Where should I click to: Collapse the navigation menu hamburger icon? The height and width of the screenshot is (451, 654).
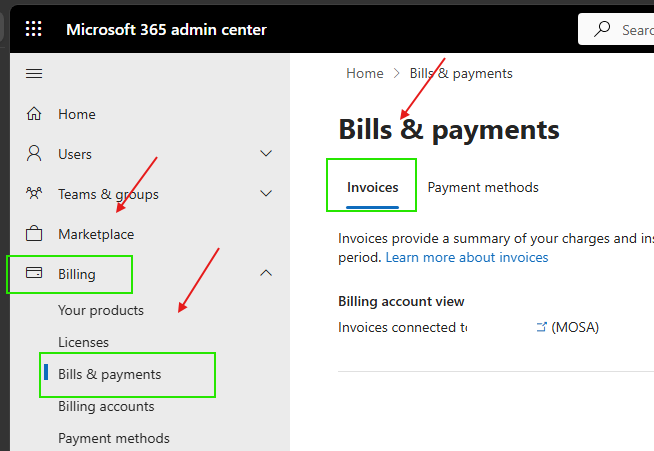click(34, 74)
